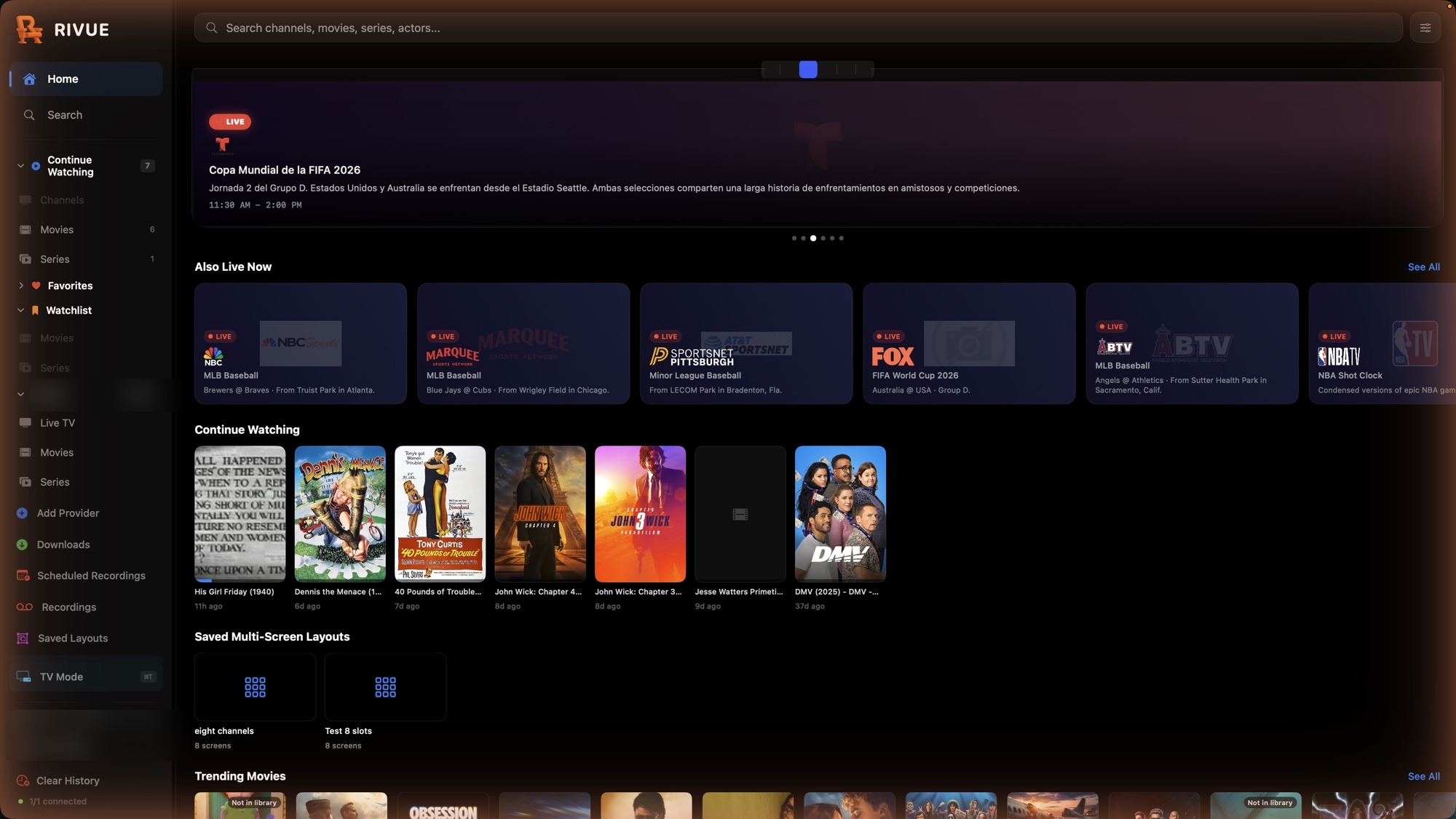The width and height of the screenshot is (1456, 819).
Task: Click See All next to Also Live Now
Action: [1423, 267]
